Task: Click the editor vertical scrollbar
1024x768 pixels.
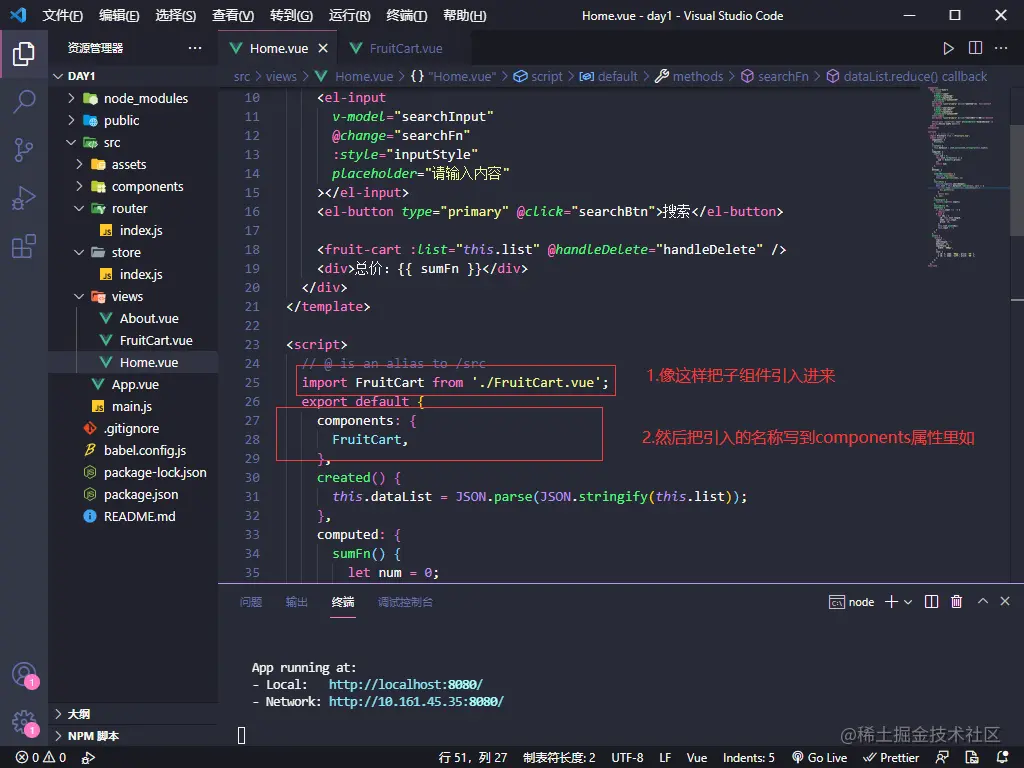Action: (1017, 180)
